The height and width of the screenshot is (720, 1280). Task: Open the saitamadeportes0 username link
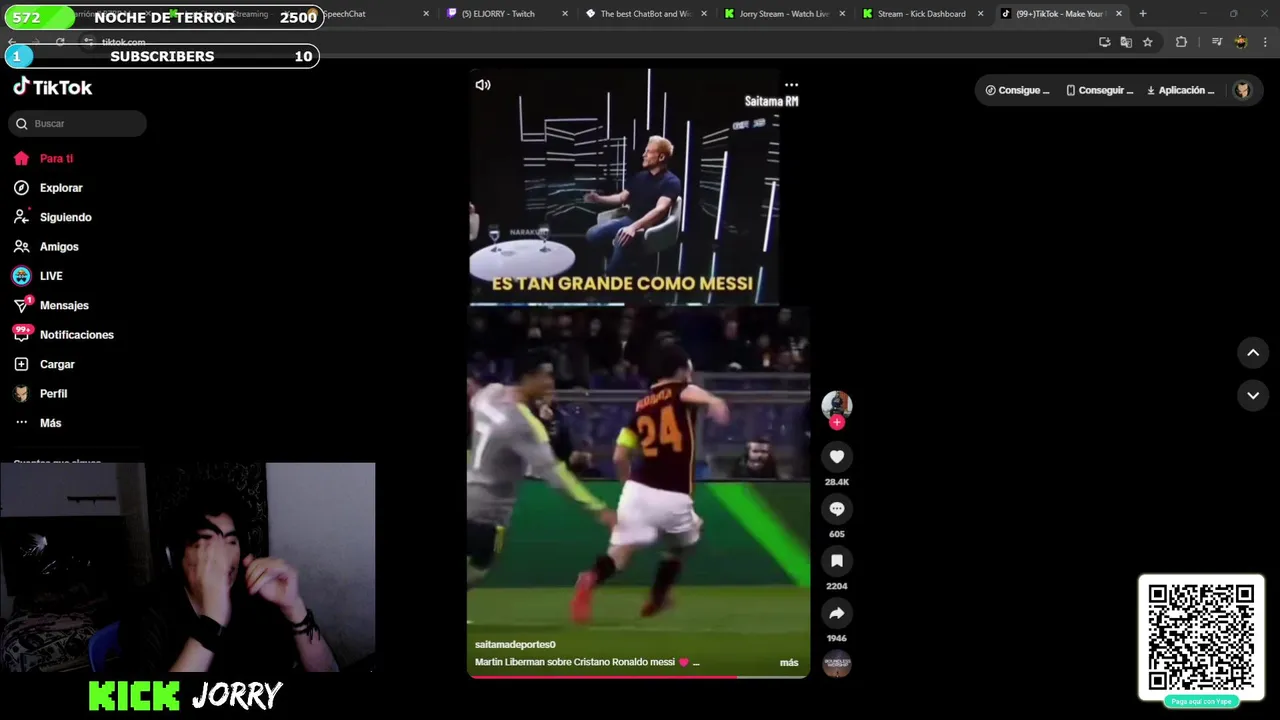515,645
